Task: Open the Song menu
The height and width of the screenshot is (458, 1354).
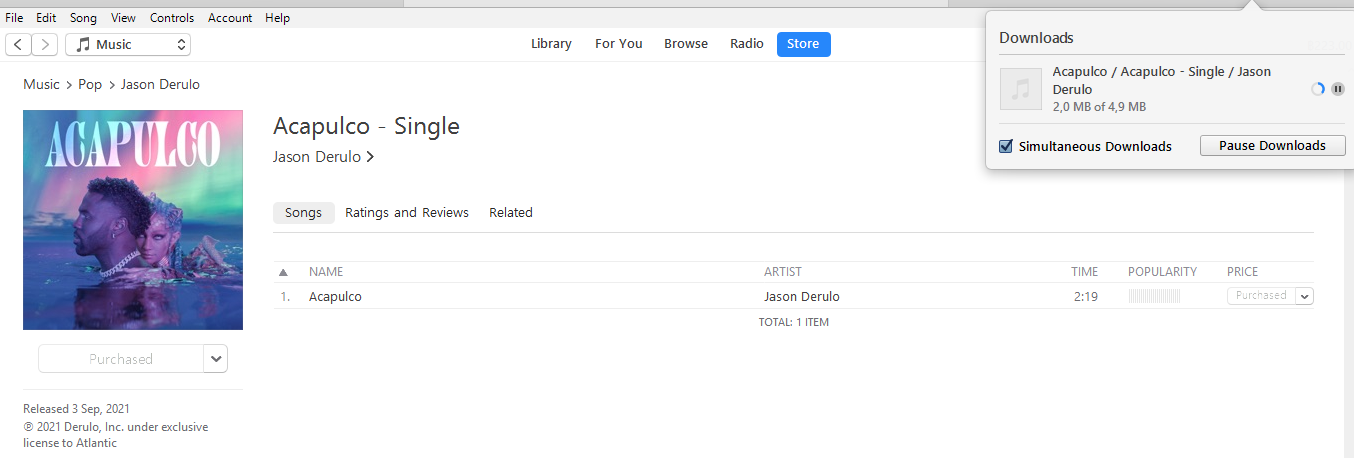Action: click(x=83, y=18)
